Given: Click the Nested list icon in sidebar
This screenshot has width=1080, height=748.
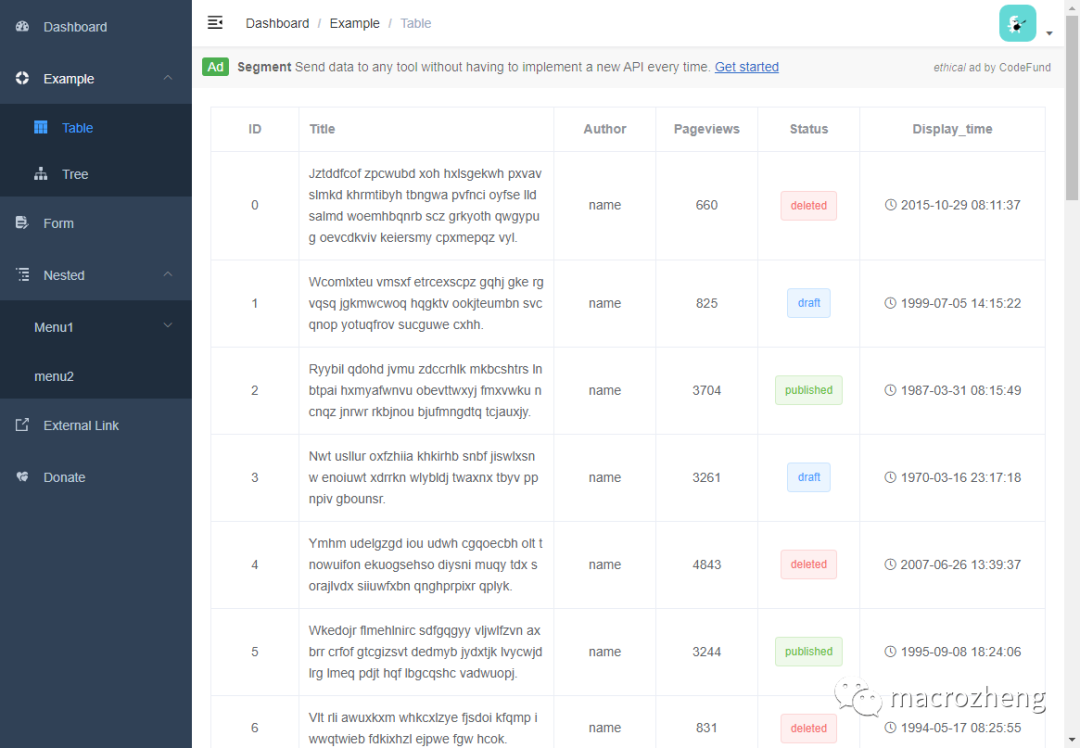Looking at the screenshot, I should coord(22,275).
